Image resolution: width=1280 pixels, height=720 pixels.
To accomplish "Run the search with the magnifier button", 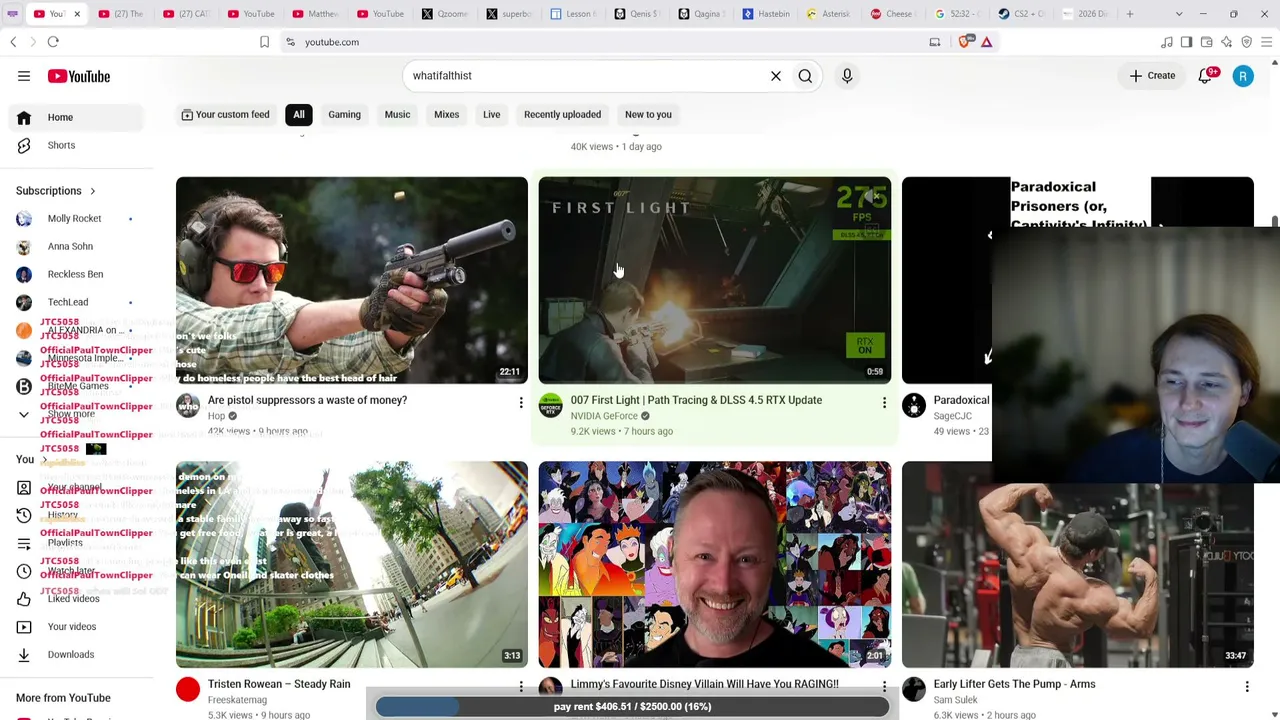I will (805, 76).
